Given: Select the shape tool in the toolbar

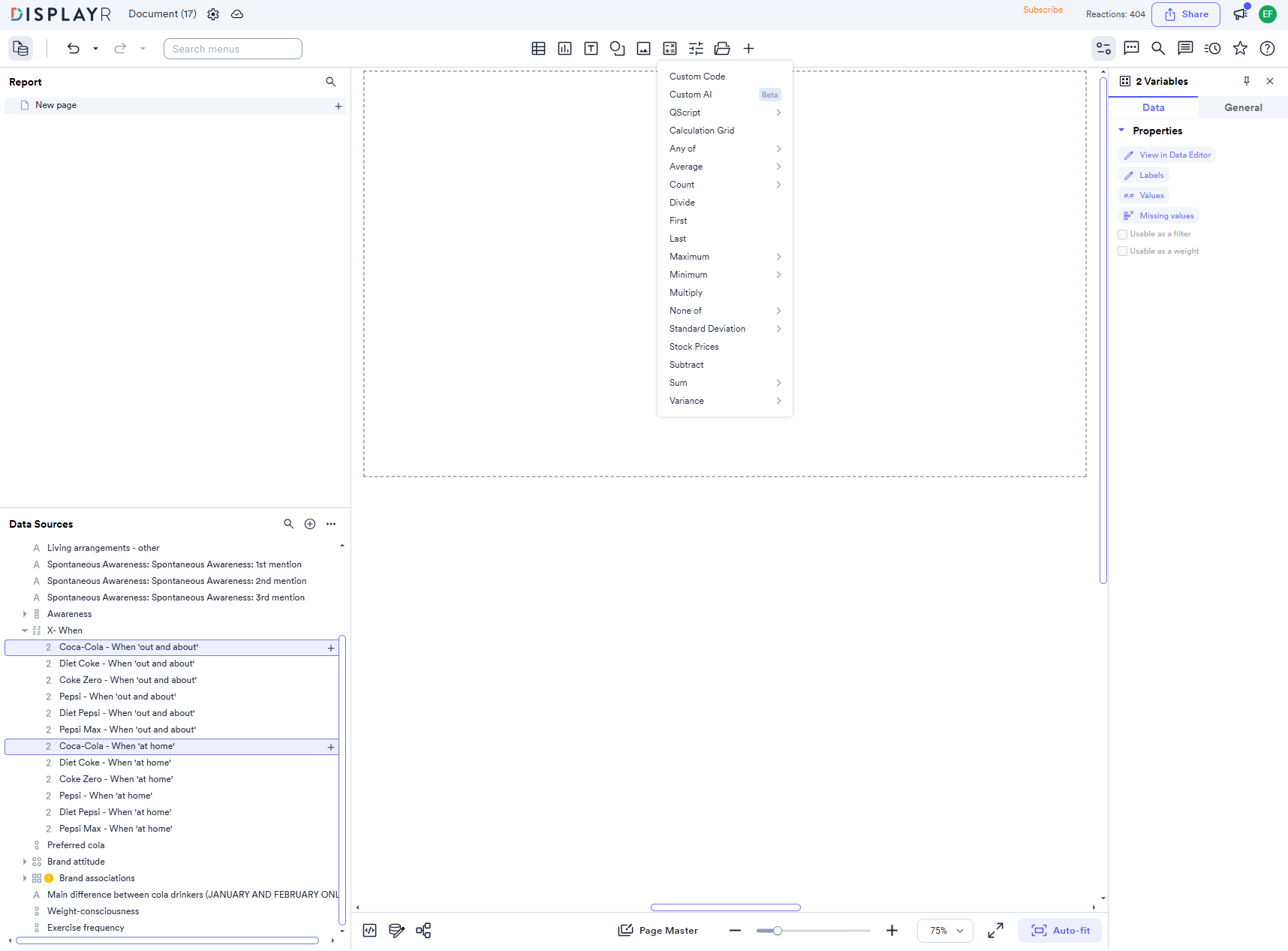Looking at the screenshot, I should click(617, 48).
